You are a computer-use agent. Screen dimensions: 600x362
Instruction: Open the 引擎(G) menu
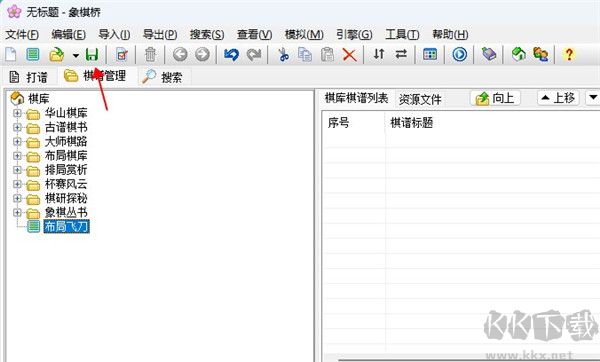tap(354, 34)
